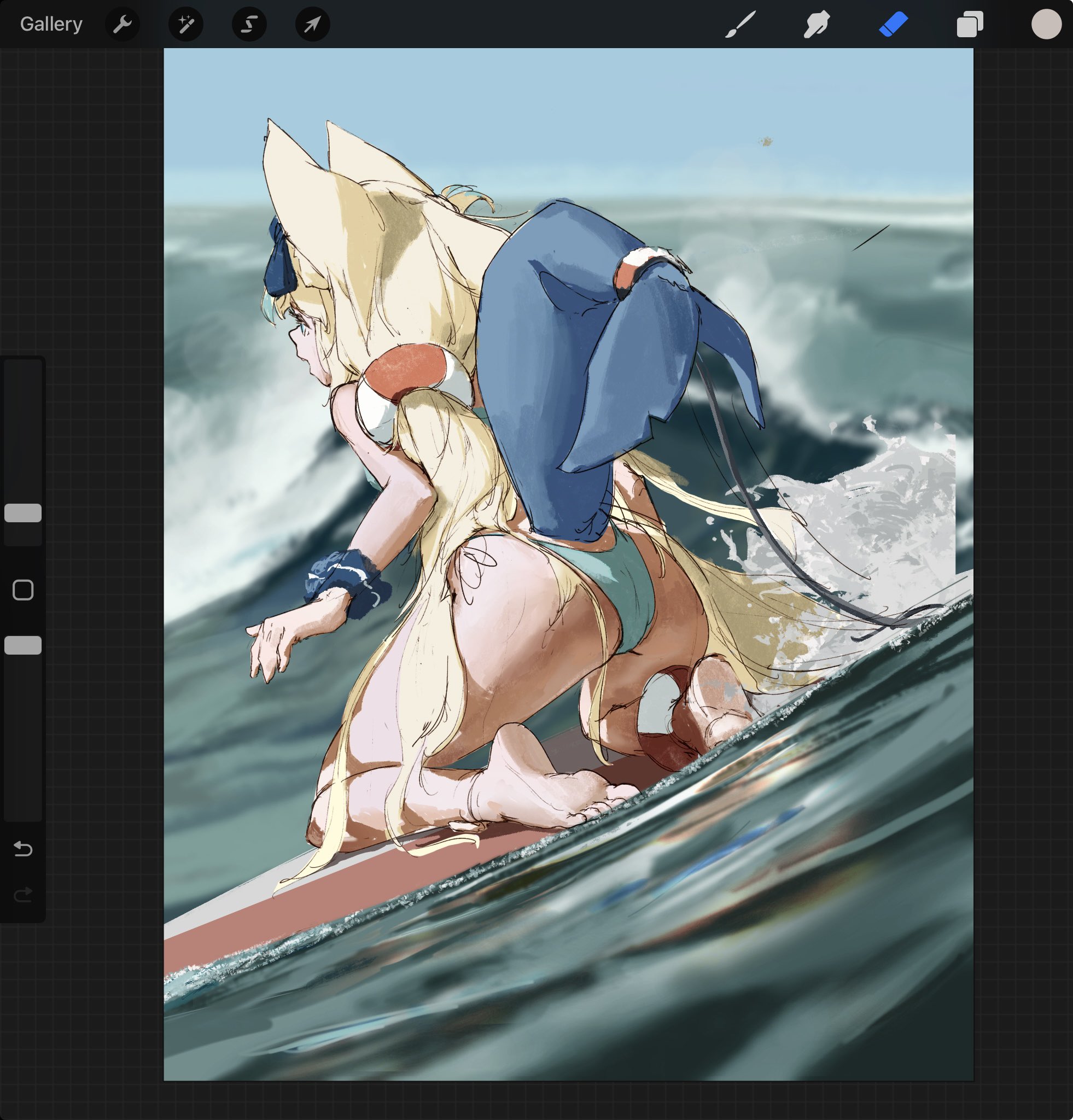Screen dimensions: 1073x1120
Task: Undo the last stroke
Action: click(x=23, y=849)
